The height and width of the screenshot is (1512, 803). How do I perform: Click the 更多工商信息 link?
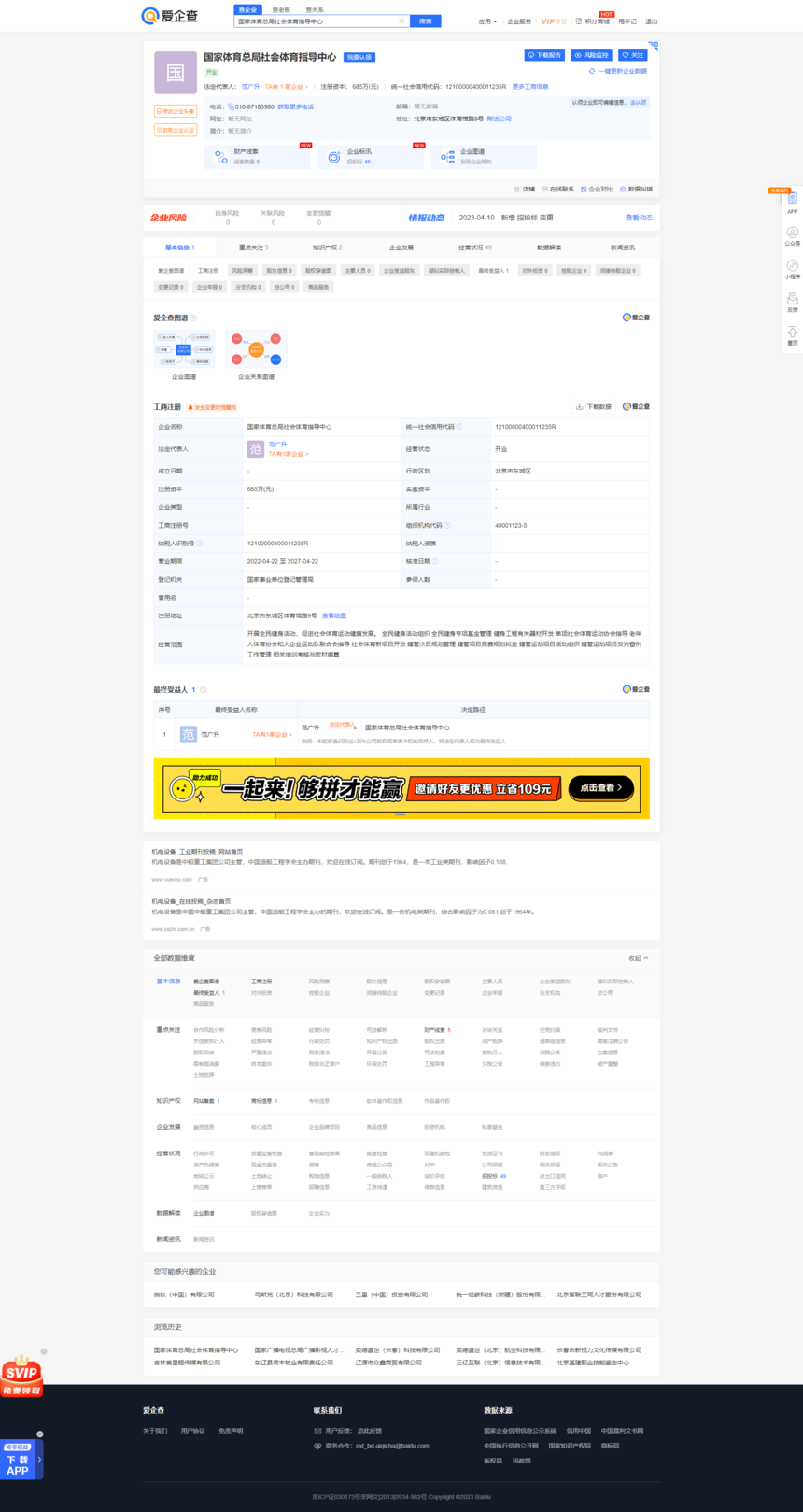(530, 87)
